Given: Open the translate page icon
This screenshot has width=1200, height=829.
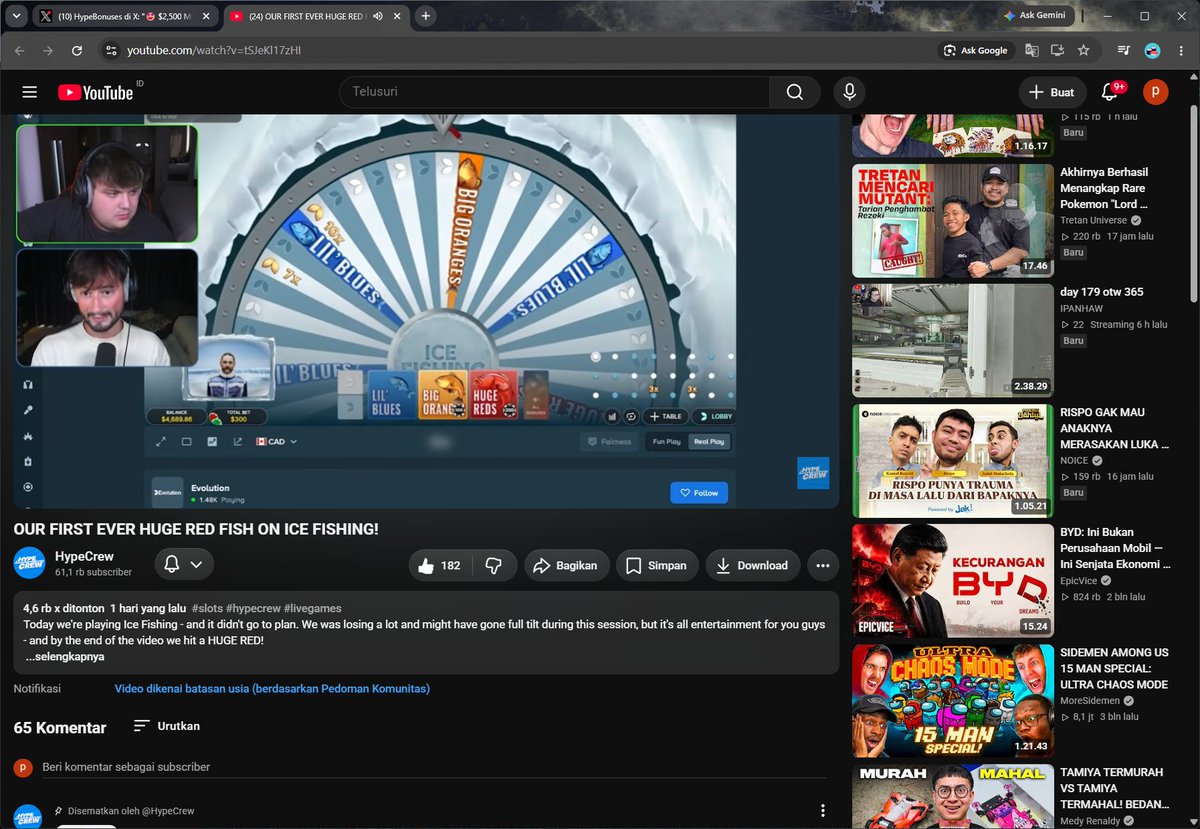Looking at the screenshot, I should [x=1031, y=50].
